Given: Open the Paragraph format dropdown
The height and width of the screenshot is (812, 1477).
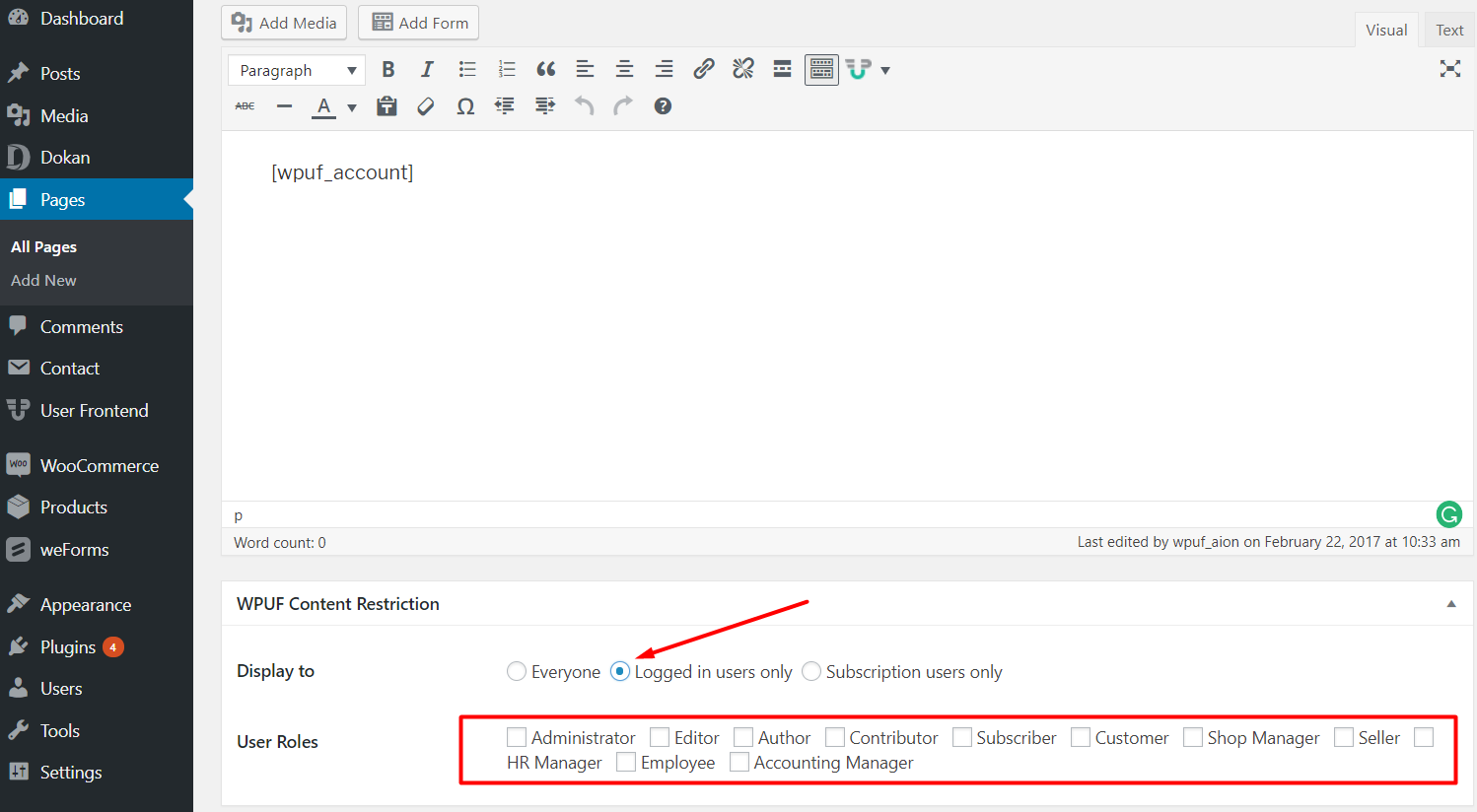Looking at the screenshot, I should 297,70.
